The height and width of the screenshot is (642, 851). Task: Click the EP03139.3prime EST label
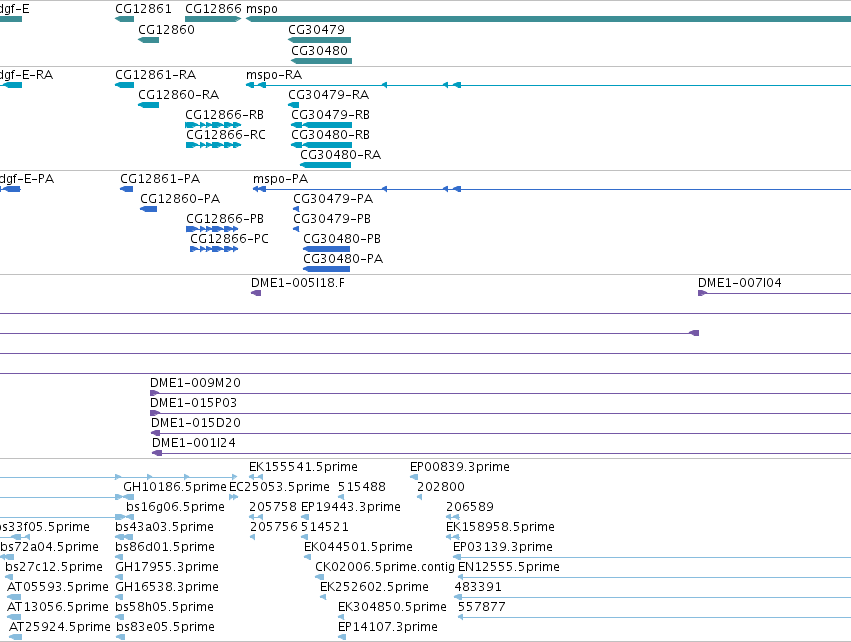point(503,548)
